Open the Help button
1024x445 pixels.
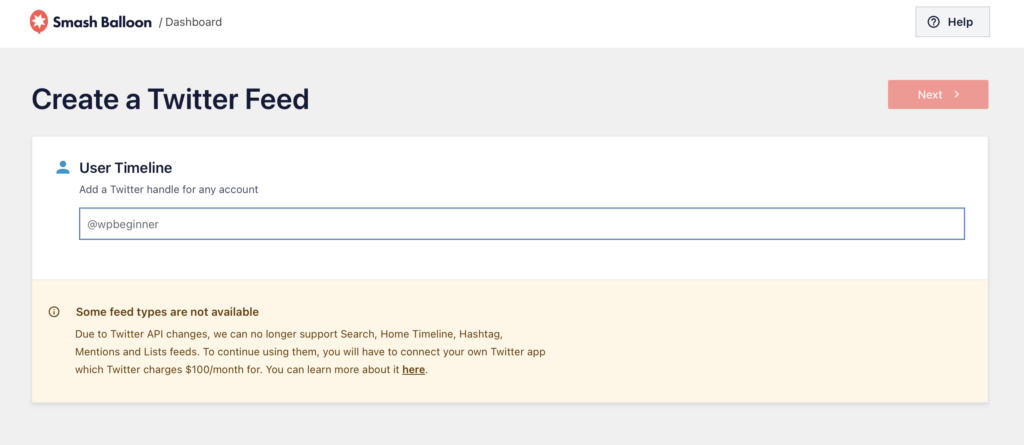tap(952, 22)
